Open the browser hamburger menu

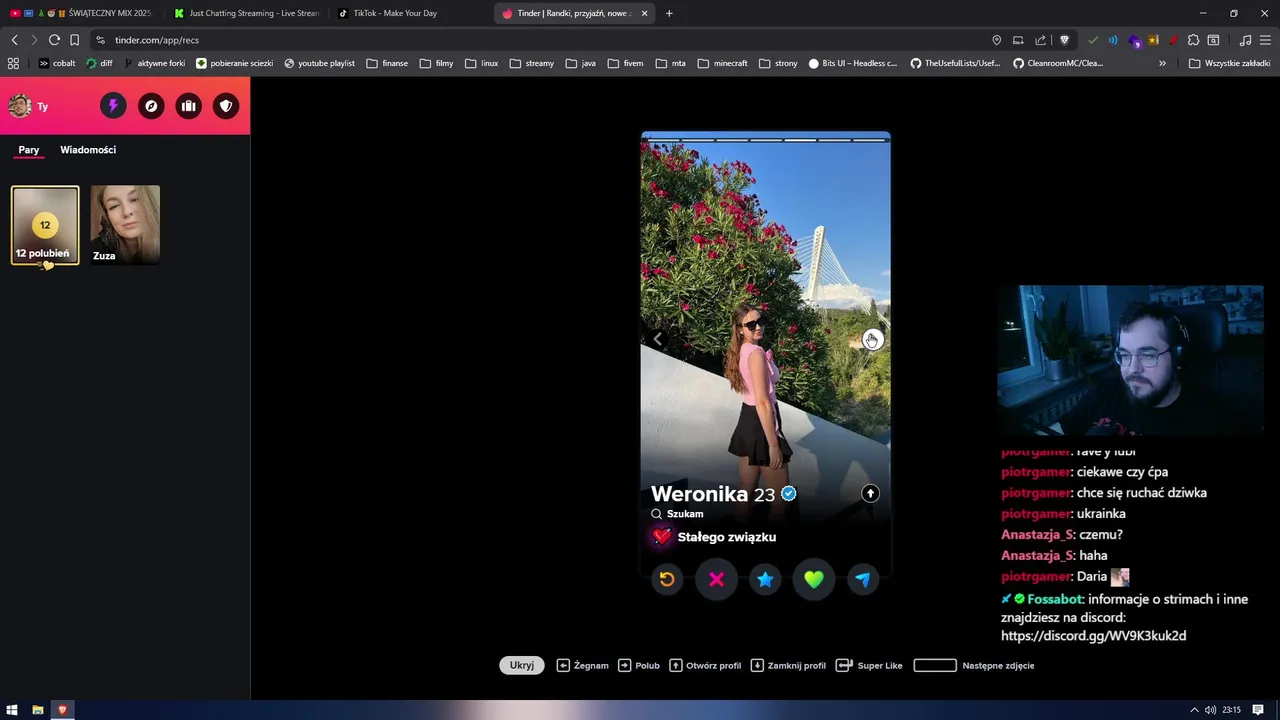pos(1265,40)
